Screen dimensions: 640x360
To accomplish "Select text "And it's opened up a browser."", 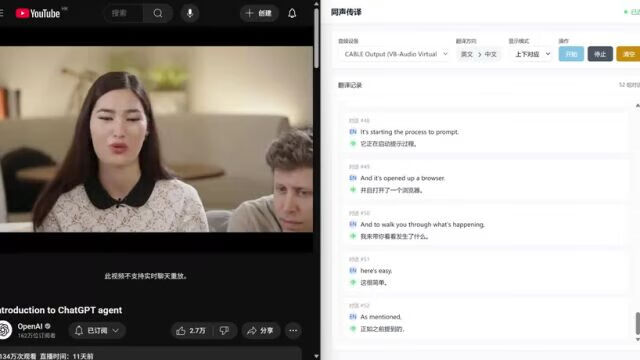I will click(402, 178).
